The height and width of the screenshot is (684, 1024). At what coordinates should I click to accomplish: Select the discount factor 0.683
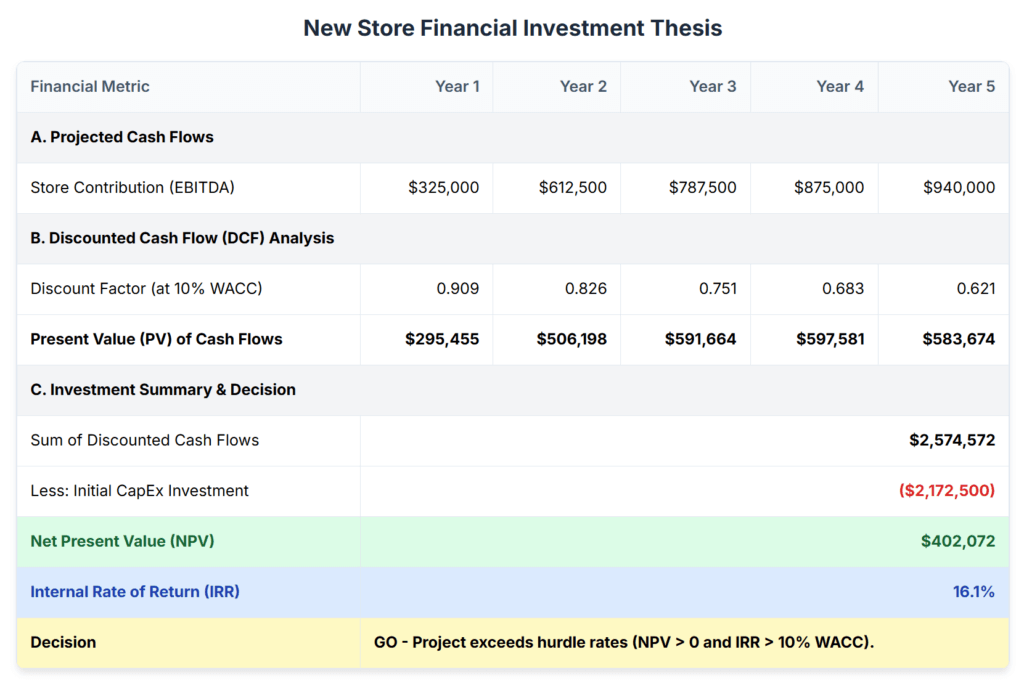(x=843, y=288)
